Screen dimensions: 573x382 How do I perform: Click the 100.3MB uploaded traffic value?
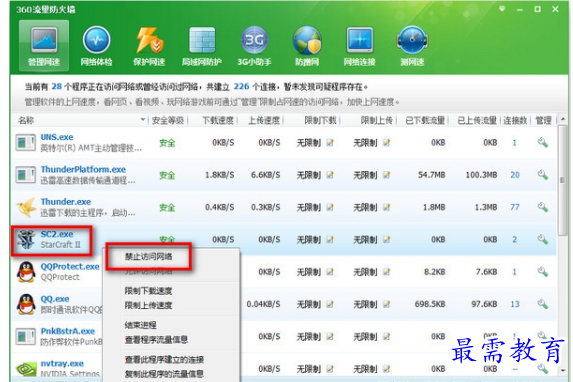click(481, 175)
